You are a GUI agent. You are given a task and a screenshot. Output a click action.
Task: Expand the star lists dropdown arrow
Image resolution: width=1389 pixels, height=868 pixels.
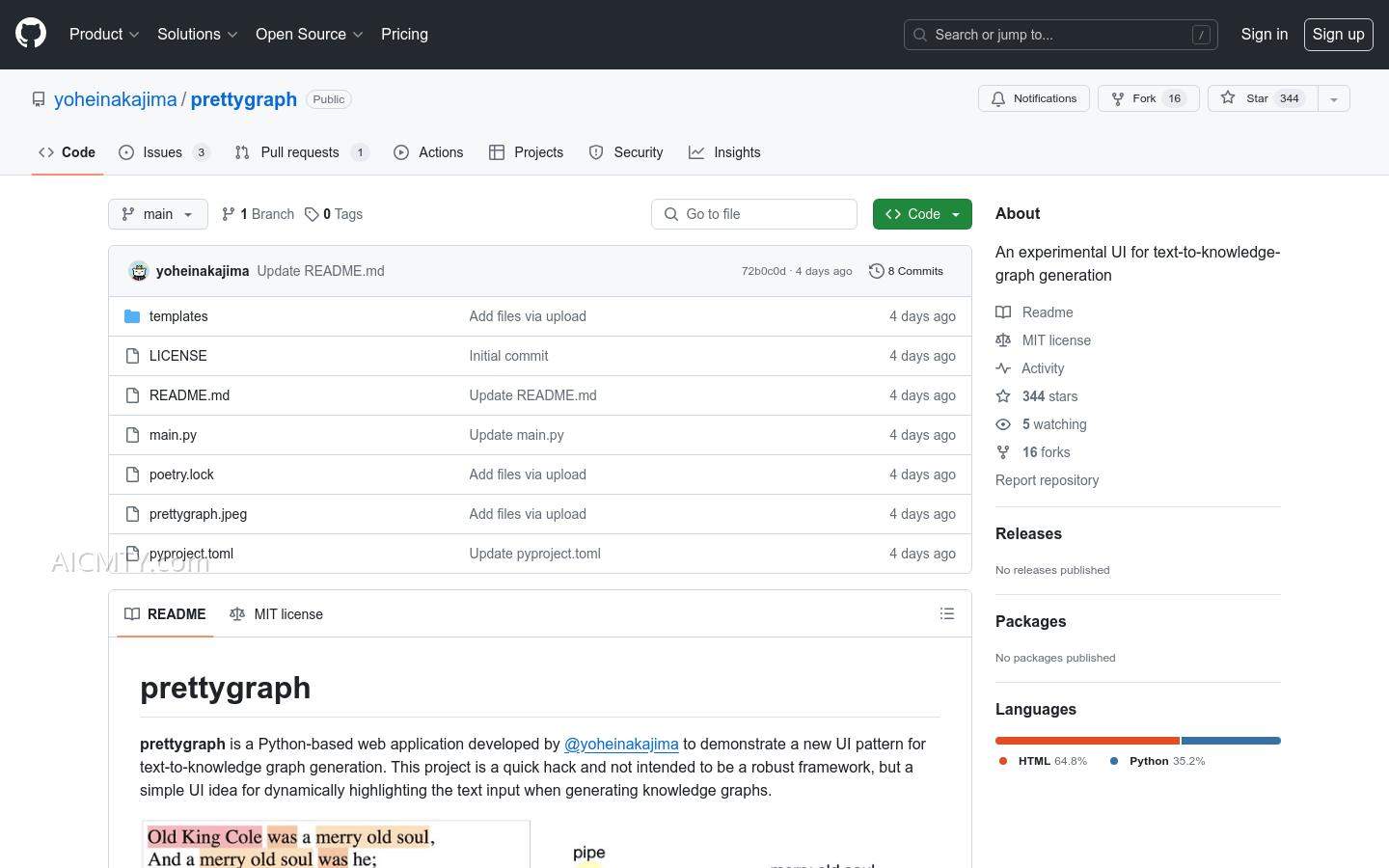(x=1334, y=98)
